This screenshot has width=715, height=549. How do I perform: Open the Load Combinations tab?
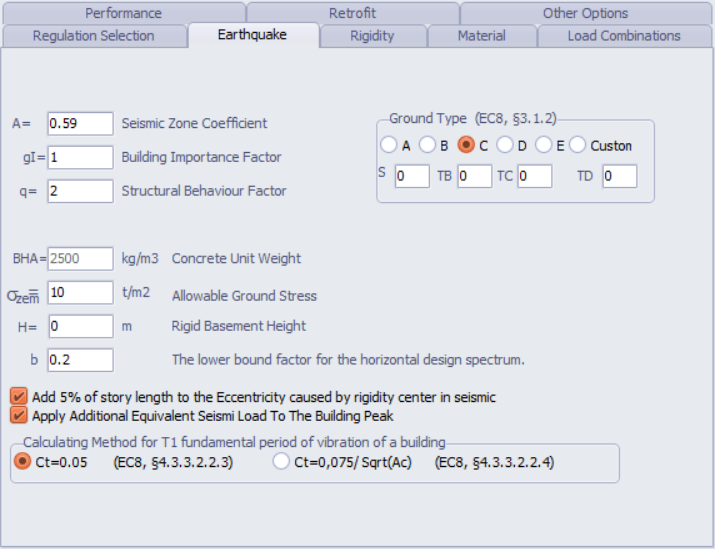click(x=624, y=36)
